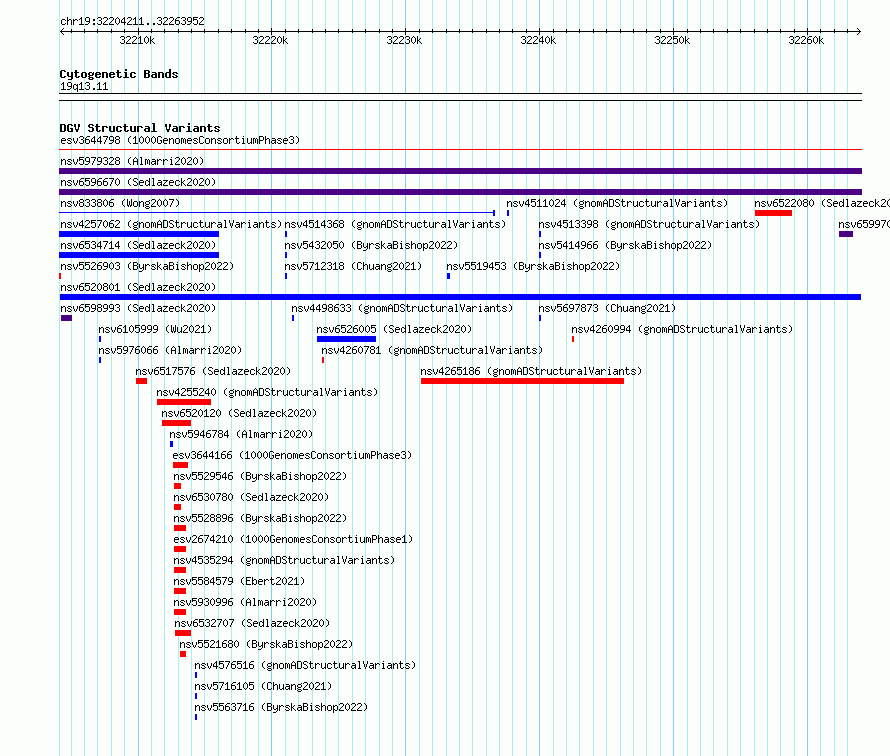Screen dimensions: 890x756
Task: Click the chr19:32204211..32263952 coordinates label
Action: 132,21
